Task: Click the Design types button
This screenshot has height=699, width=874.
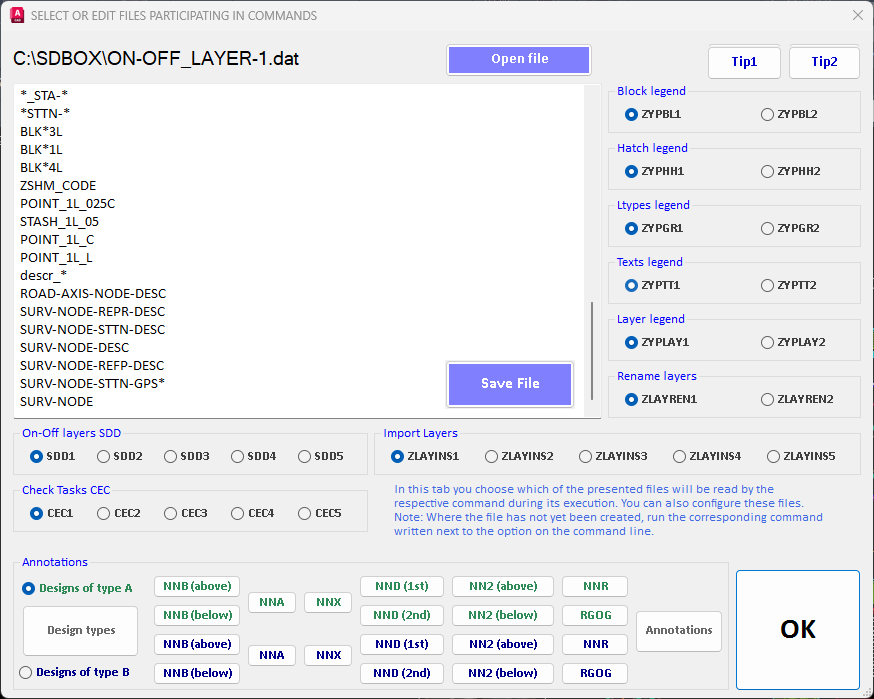Action: click(81, 630)
